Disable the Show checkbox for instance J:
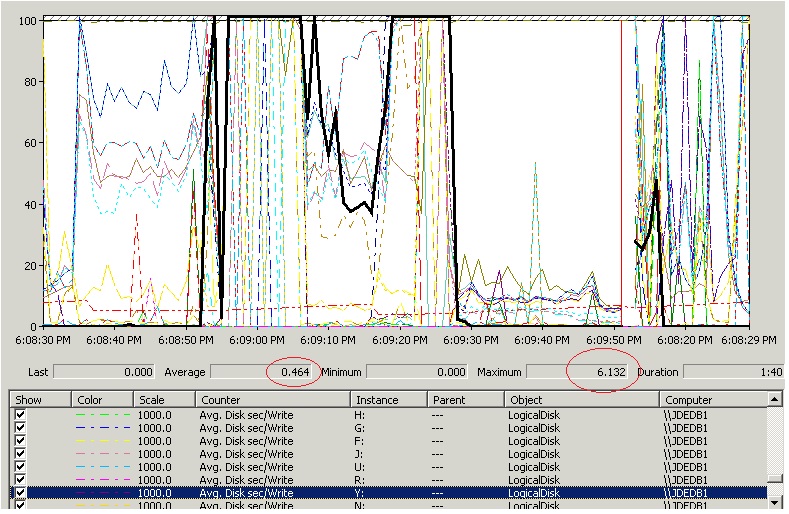Viewport: 789px width, 514px height. 20,454
